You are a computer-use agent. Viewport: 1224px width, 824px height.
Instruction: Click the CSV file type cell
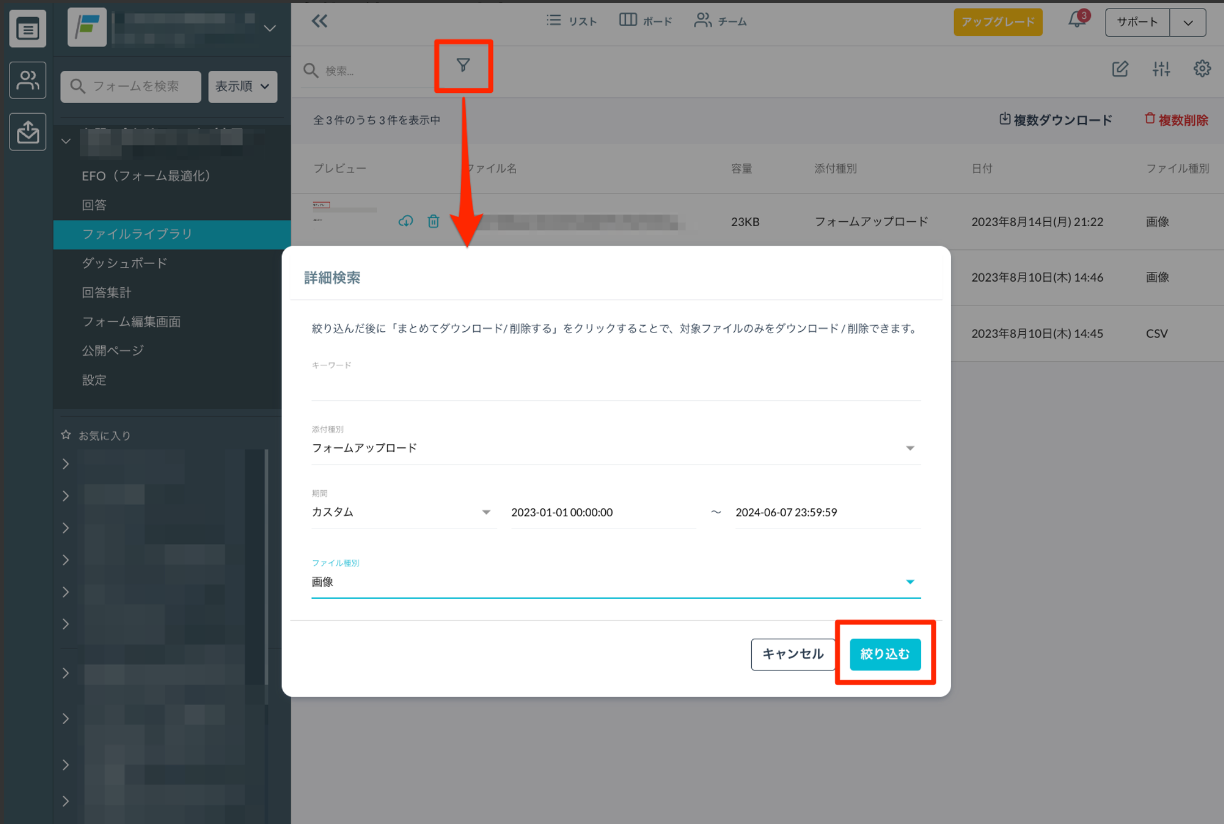pos(1157,334)
